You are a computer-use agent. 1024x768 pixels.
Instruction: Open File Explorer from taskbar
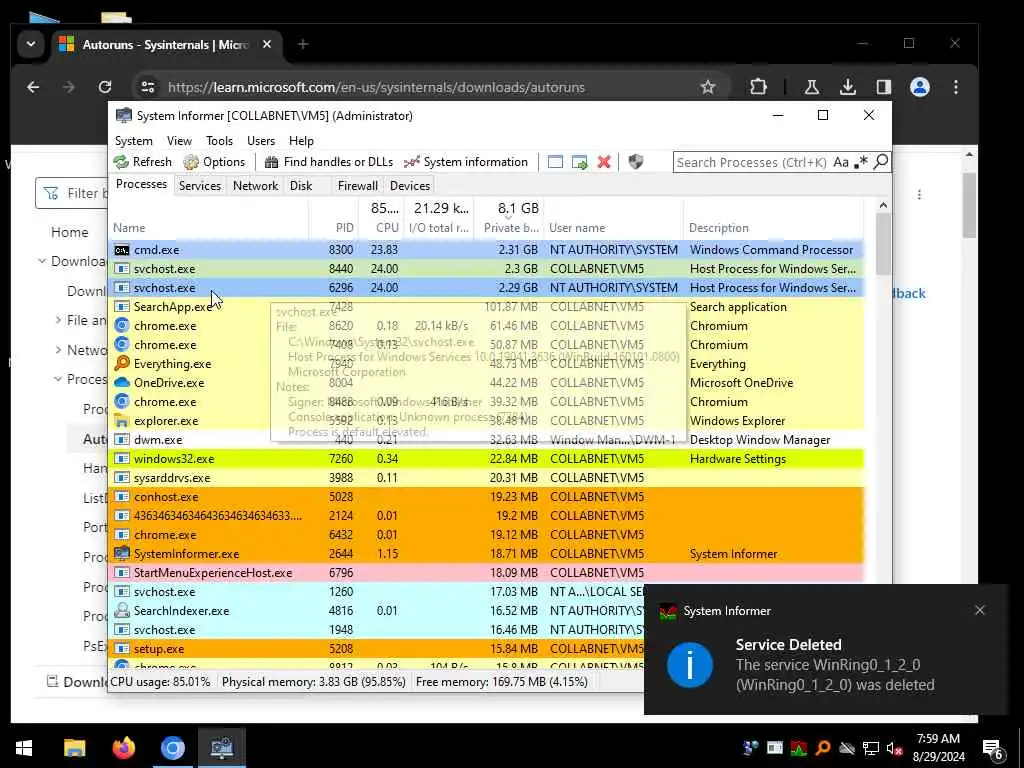[74, 748]
